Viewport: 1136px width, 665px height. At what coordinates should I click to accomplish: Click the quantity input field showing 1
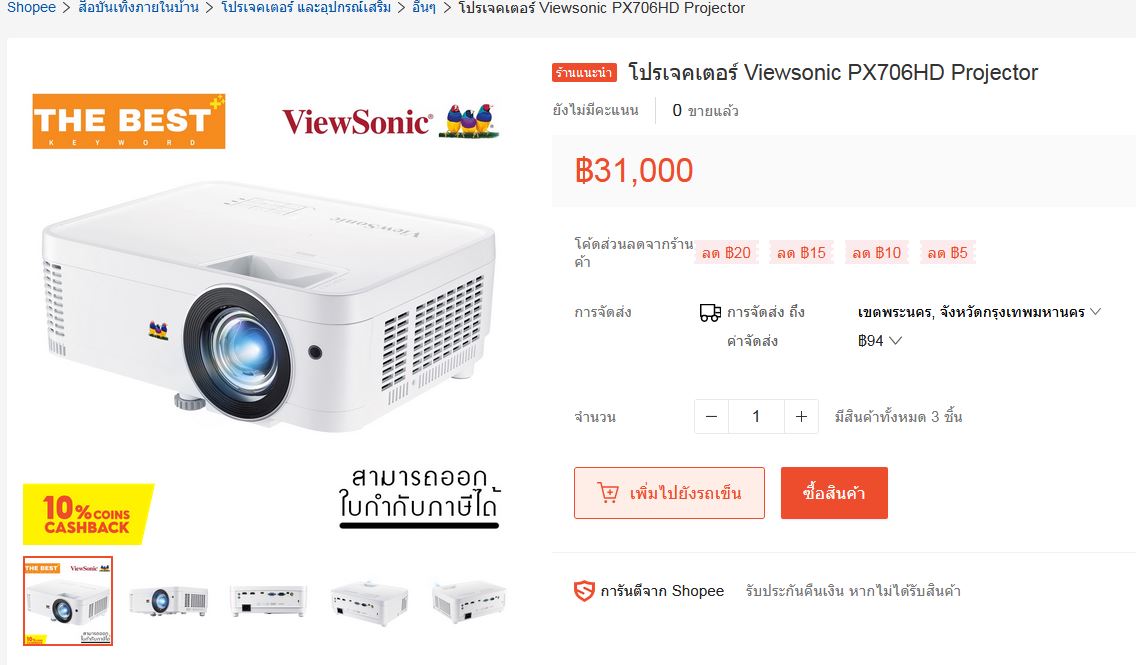756,417
